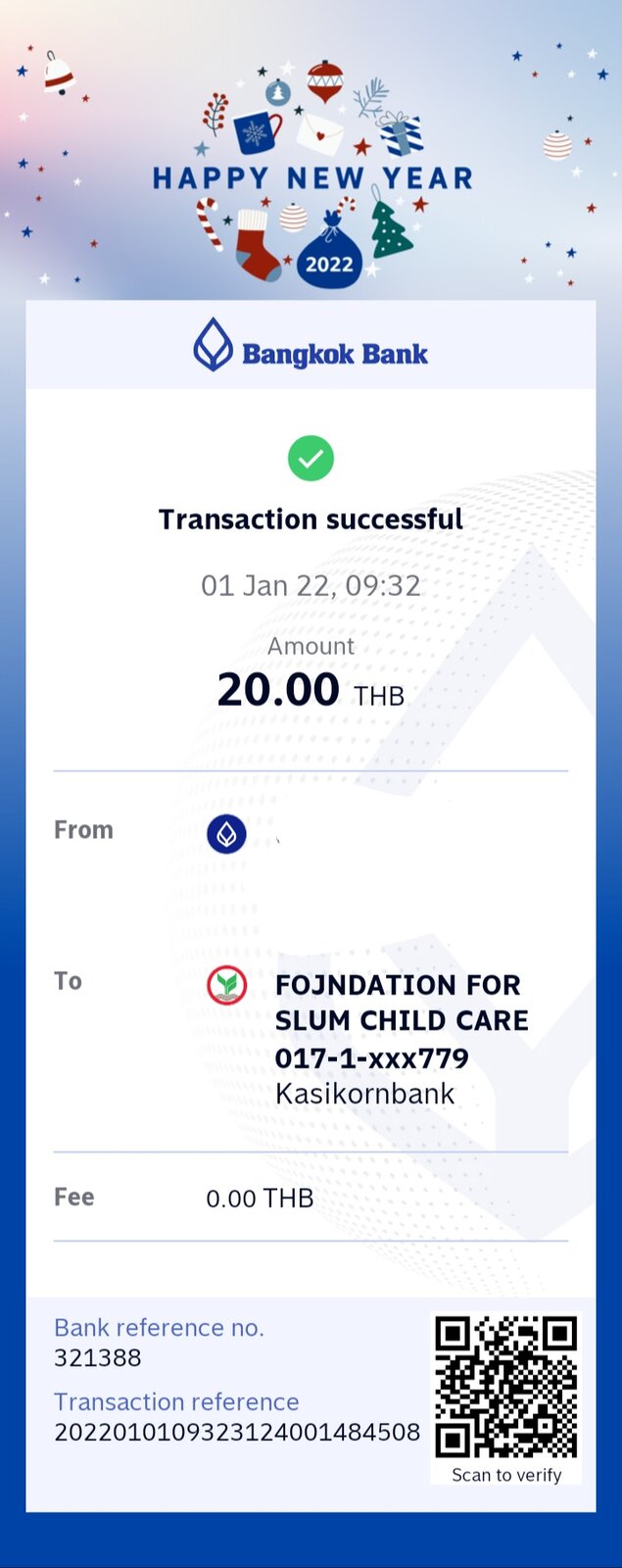
Task: Click the "Happy New Year" banner text
Action: point(311,178)
